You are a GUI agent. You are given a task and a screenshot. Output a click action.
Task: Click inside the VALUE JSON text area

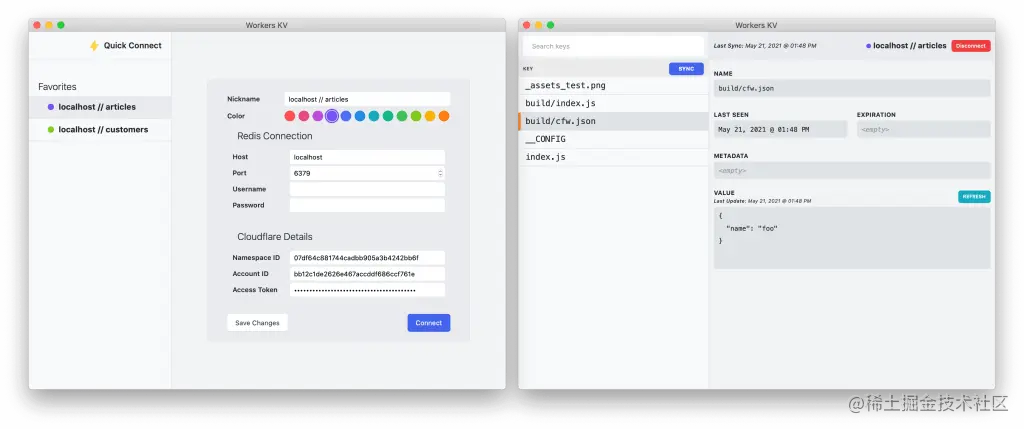[x=852, y=238]
